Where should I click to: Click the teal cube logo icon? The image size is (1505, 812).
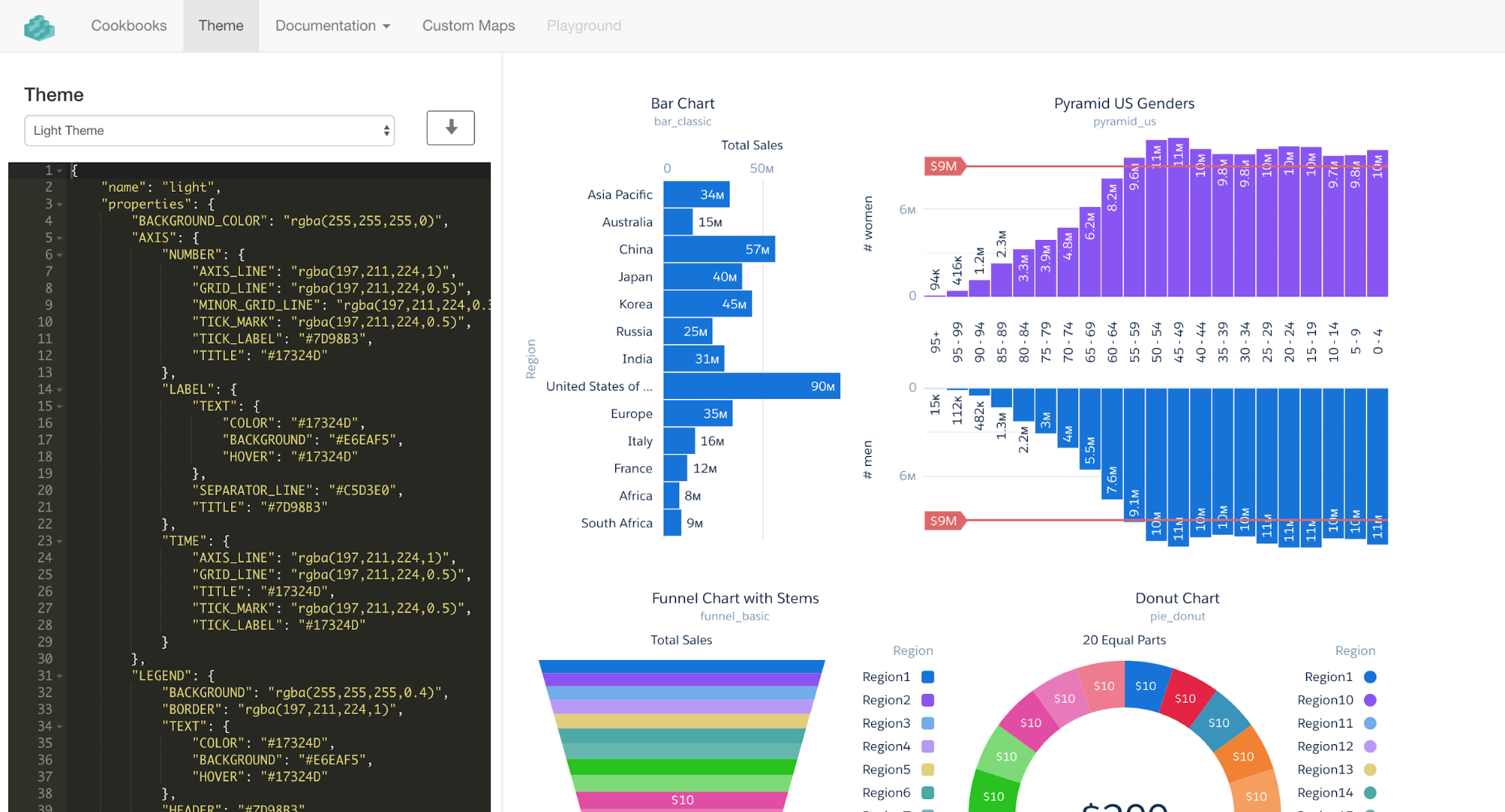[x=39, y=26]
